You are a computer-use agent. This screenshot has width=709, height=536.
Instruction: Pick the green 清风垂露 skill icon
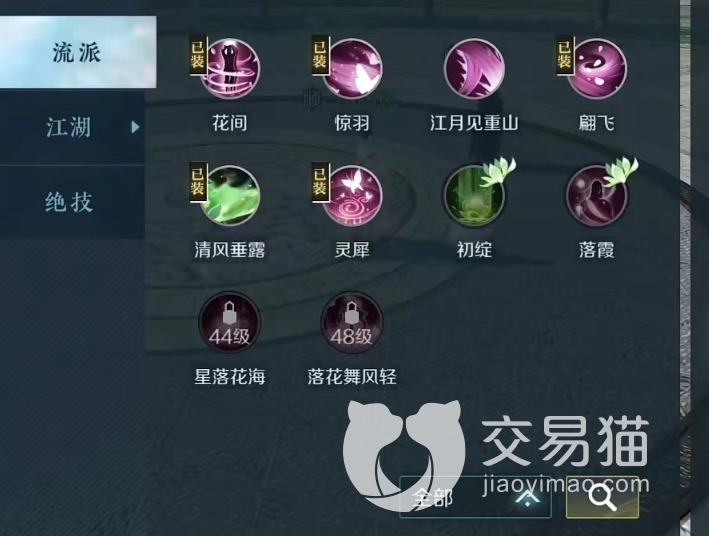(230, 195)
